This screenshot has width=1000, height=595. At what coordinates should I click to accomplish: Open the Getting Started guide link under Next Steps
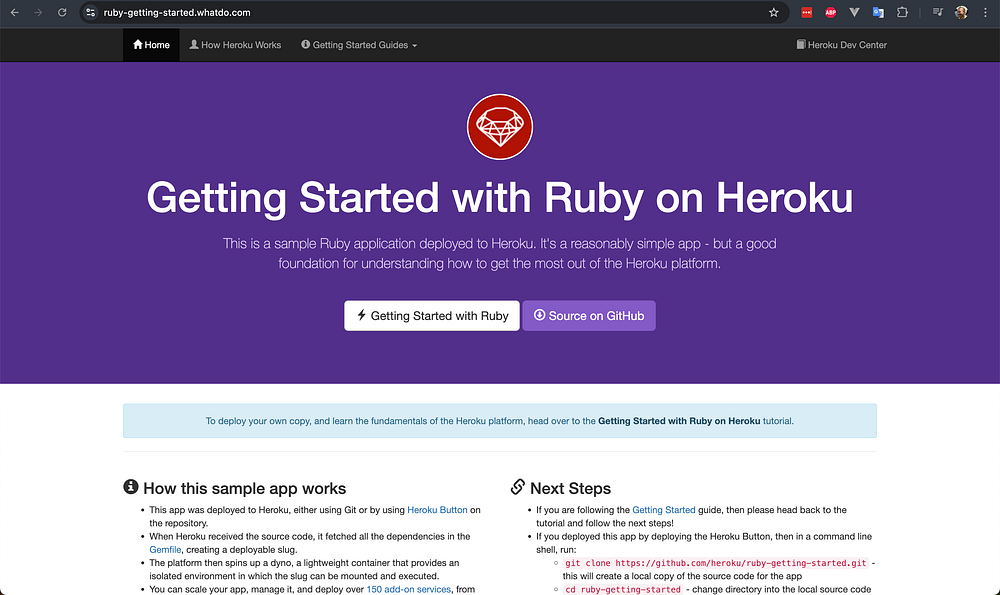[664, 510]
